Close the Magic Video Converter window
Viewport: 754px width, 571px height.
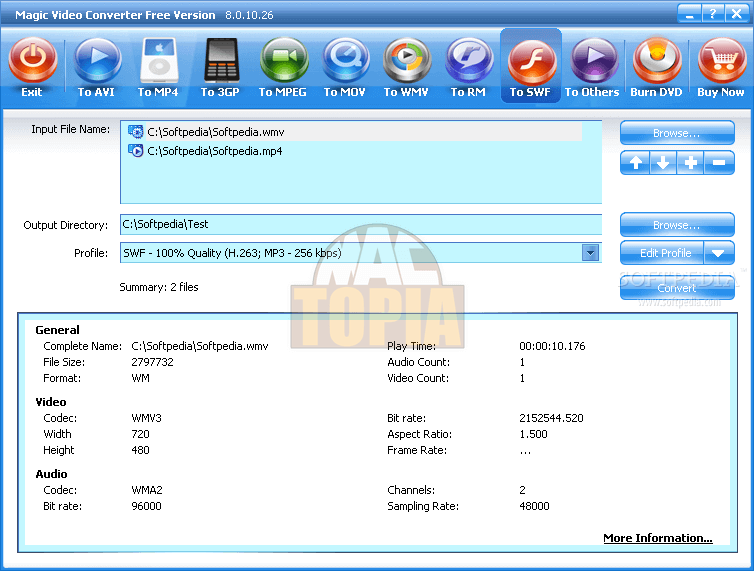[x=737, y=13]
